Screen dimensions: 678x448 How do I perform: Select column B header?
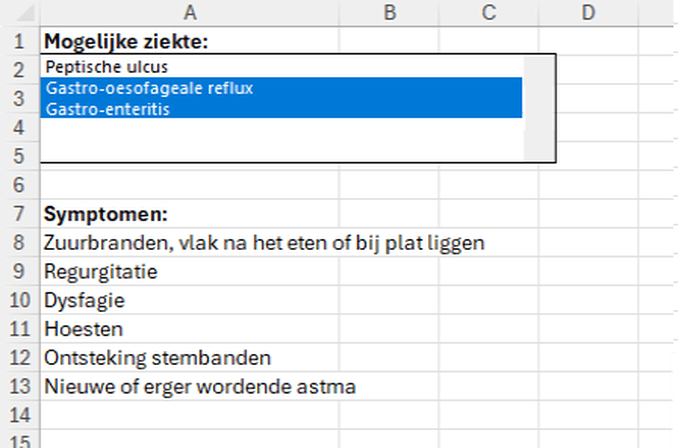[389, 13]
